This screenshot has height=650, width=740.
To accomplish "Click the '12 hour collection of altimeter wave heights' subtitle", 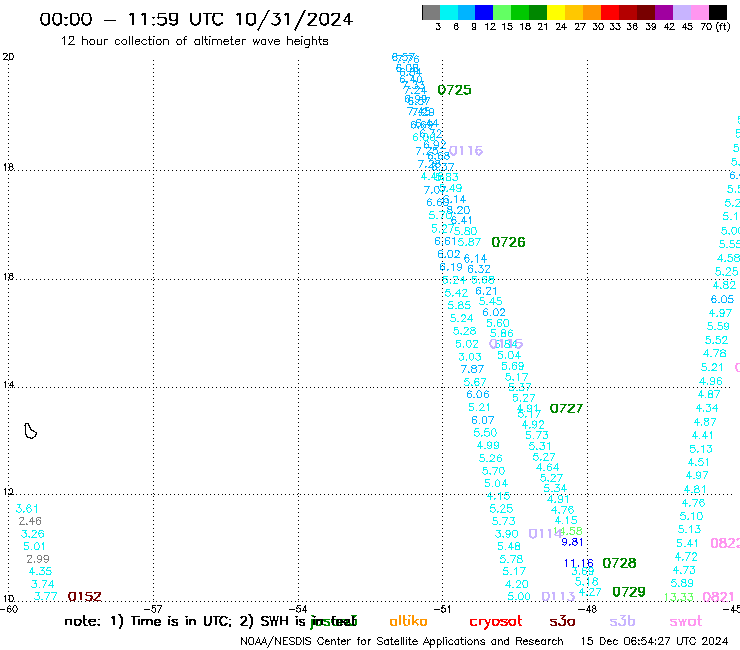I will coord(194,41).
